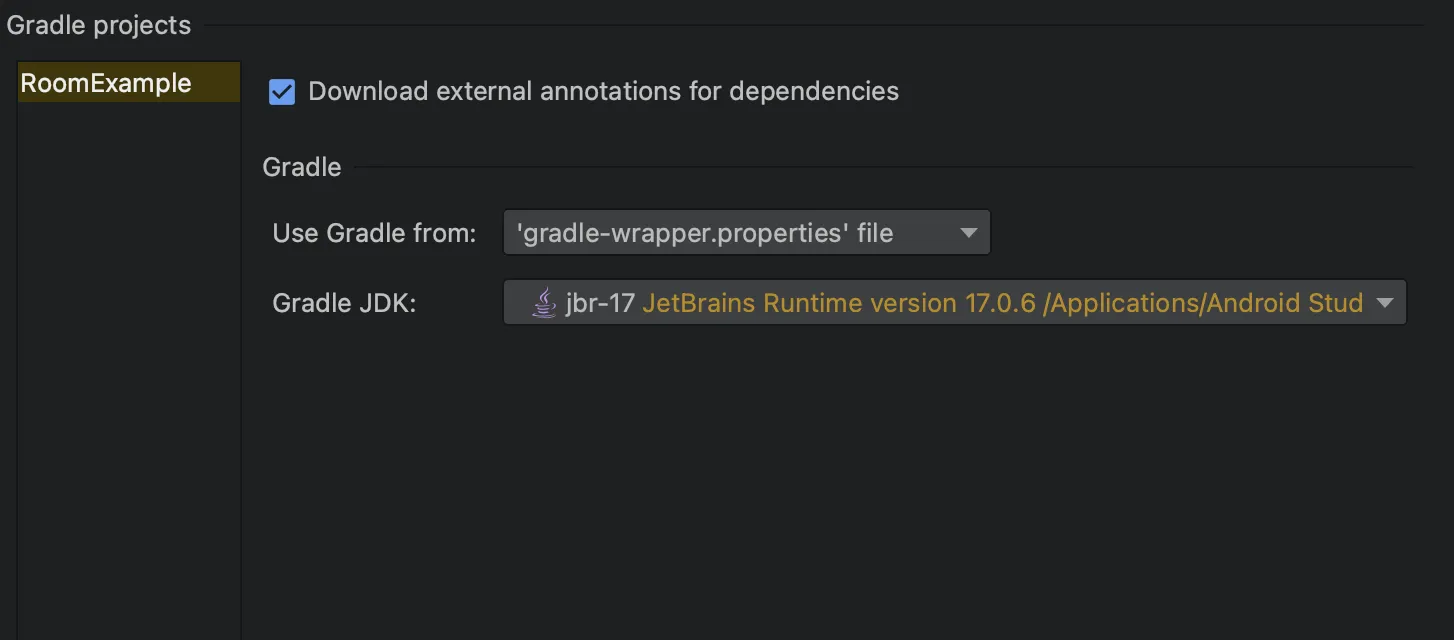Click the 'Gradle projects' section header

[x=99, y=25]
